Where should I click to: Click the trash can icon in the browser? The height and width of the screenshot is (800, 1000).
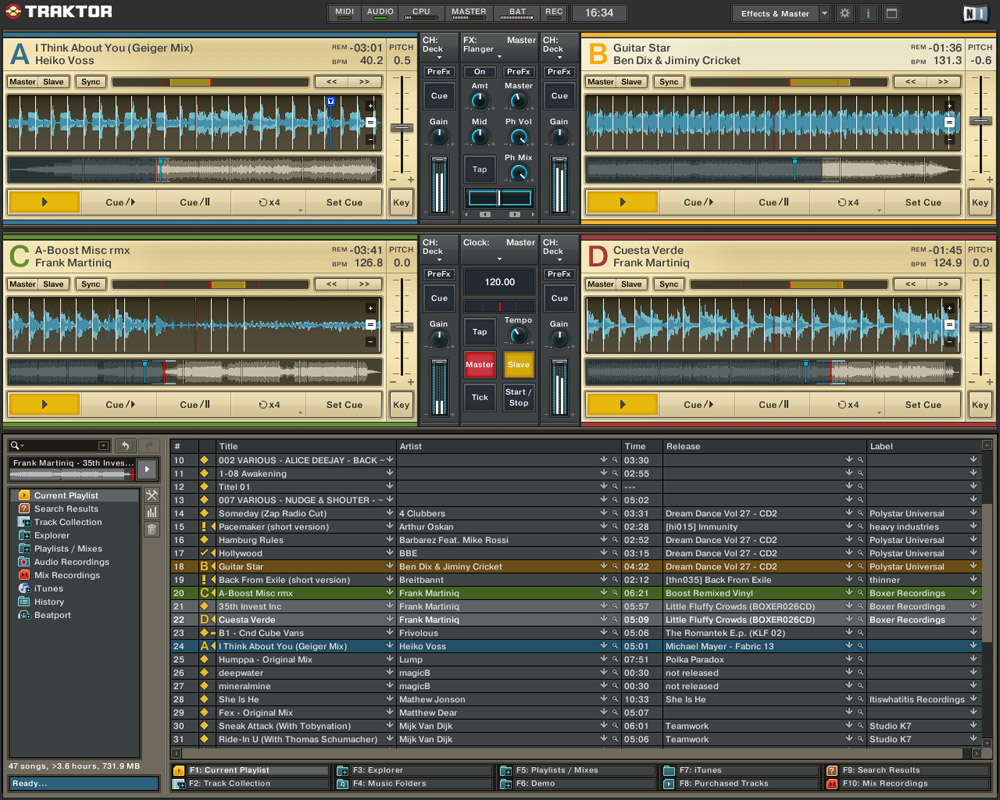pyautogui.click(x=152, y=529)
